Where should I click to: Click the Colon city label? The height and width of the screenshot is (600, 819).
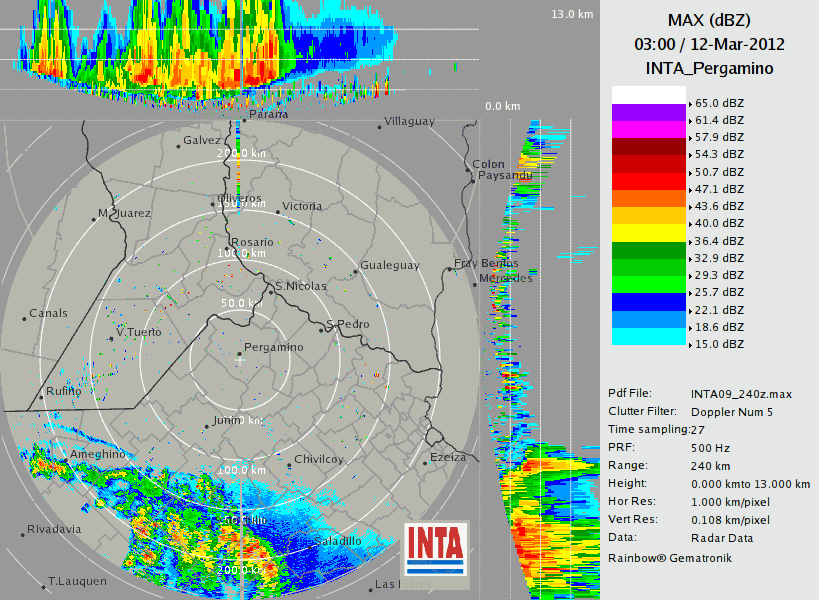click(488, 164)
